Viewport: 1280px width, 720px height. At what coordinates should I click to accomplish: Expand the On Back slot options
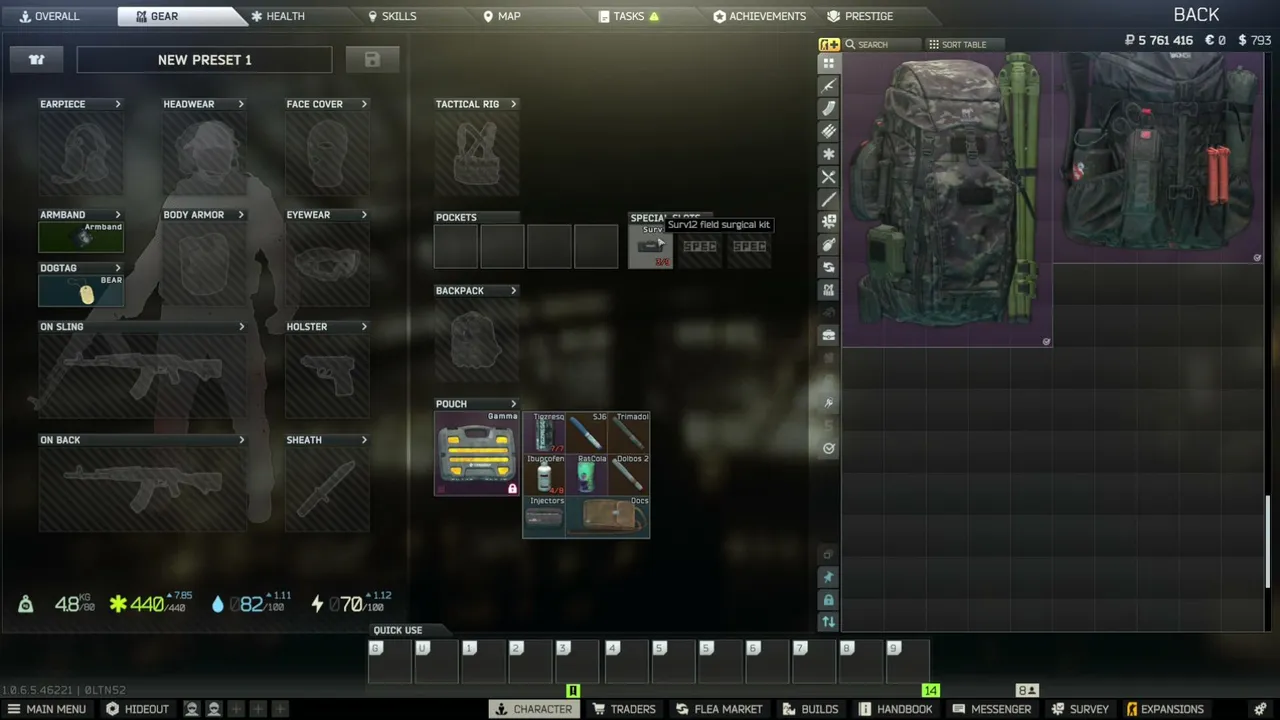click(x=241, y=440)
